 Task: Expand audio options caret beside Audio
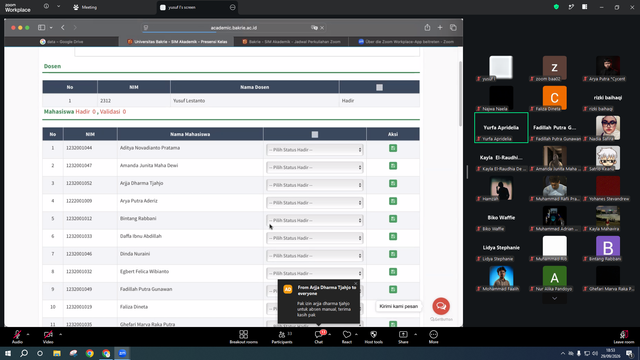(28, 334)
